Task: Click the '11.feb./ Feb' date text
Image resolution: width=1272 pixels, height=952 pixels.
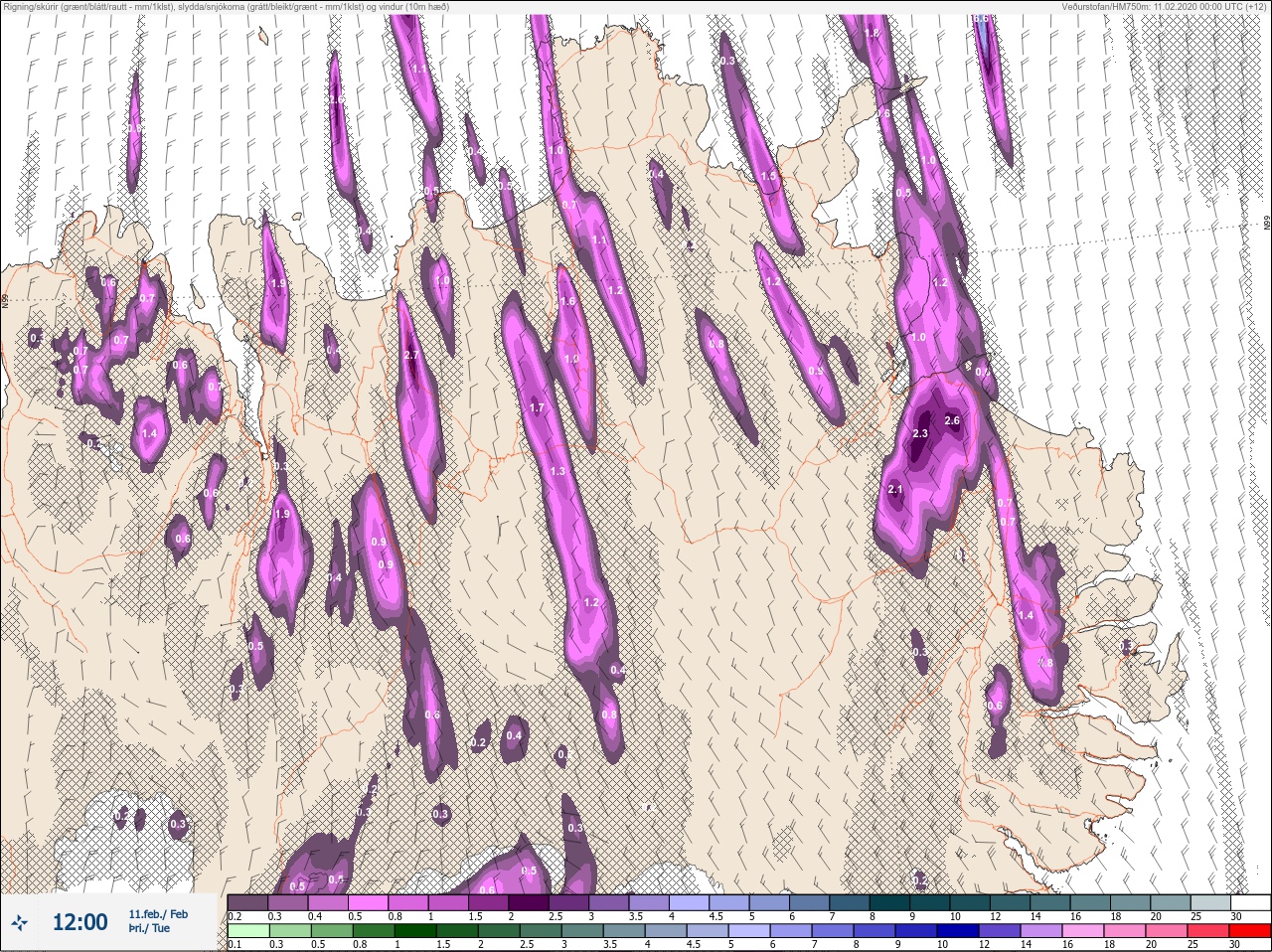Action: [158, 914]
